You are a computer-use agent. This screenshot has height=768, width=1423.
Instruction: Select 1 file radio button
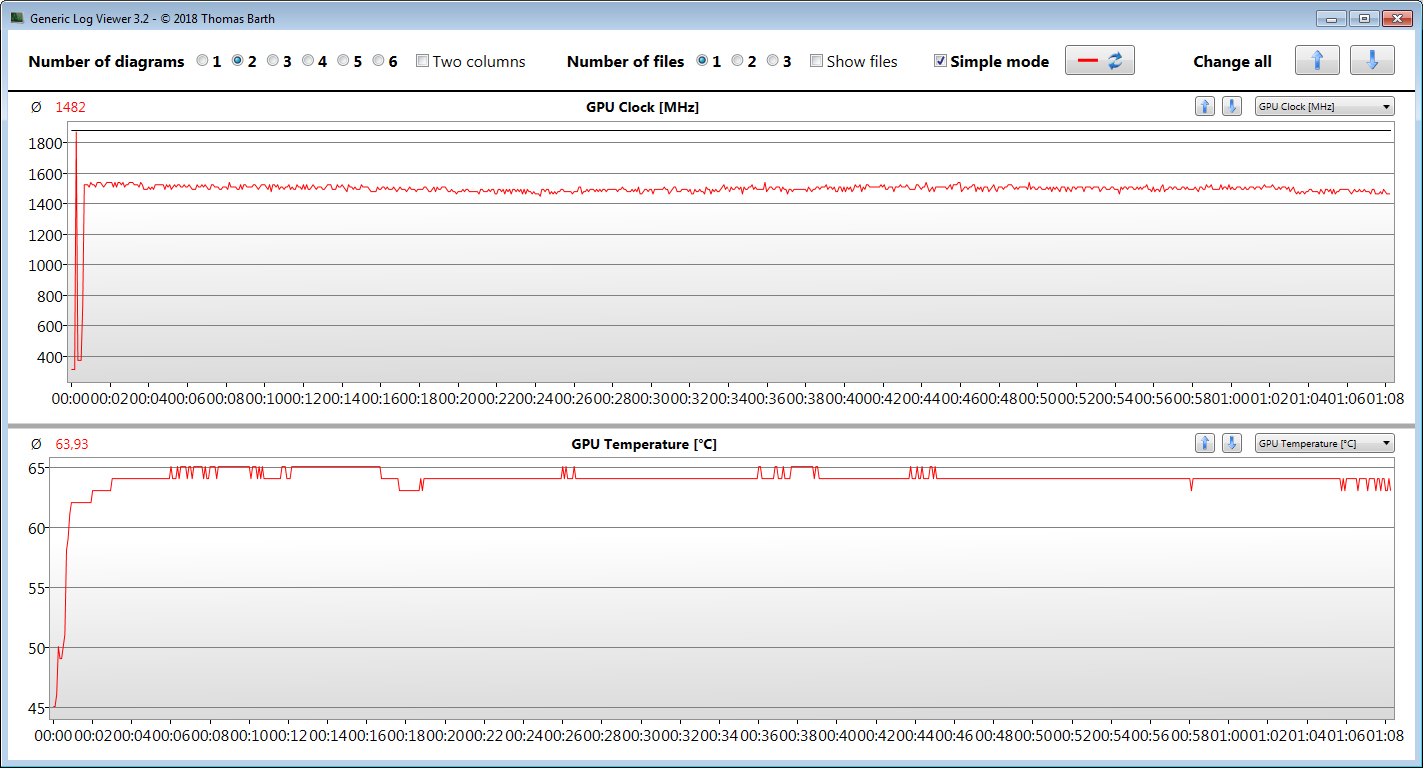coord(703,61)
